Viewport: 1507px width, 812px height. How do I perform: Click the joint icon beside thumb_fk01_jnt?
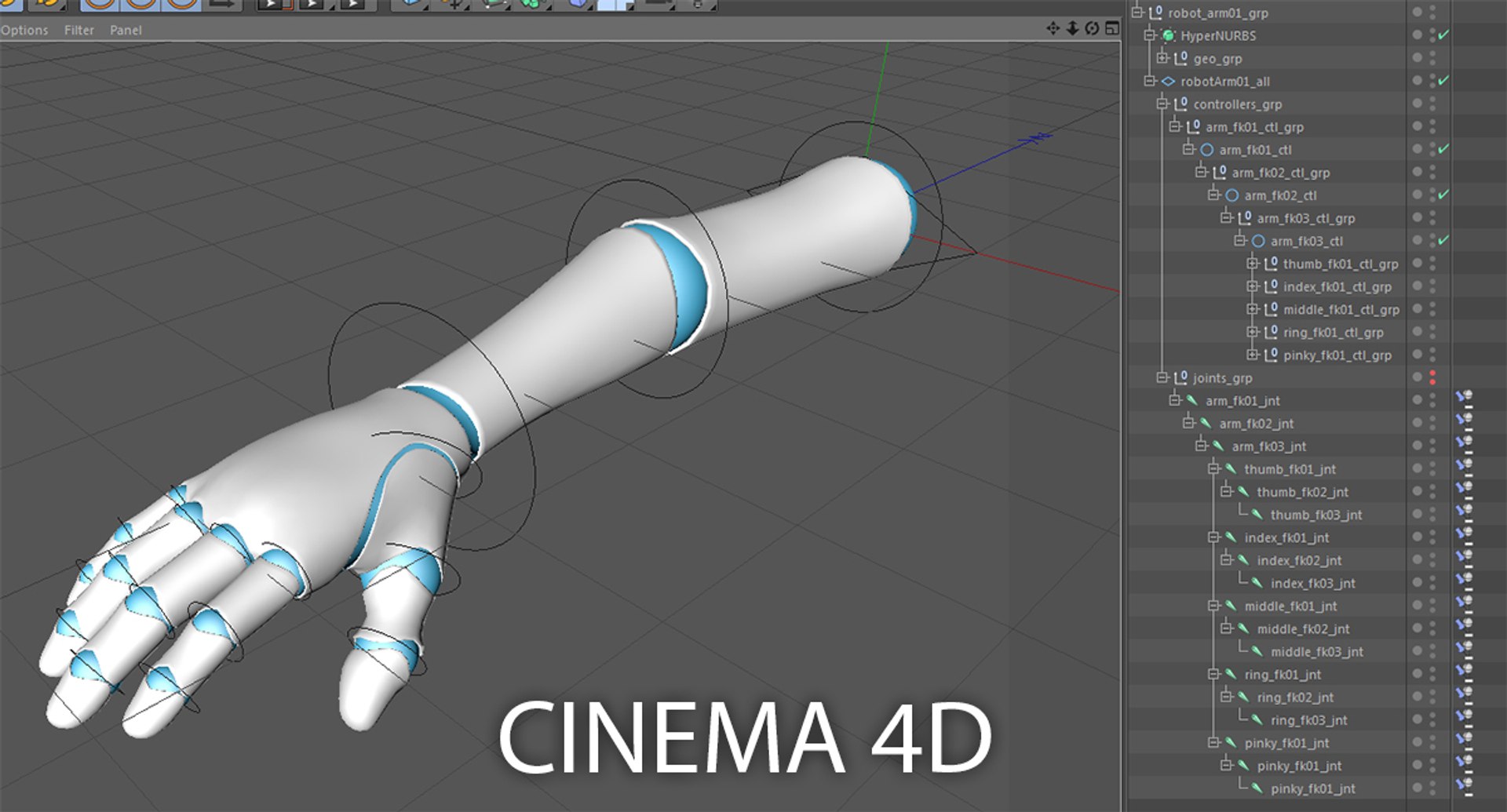point(1232,468)
